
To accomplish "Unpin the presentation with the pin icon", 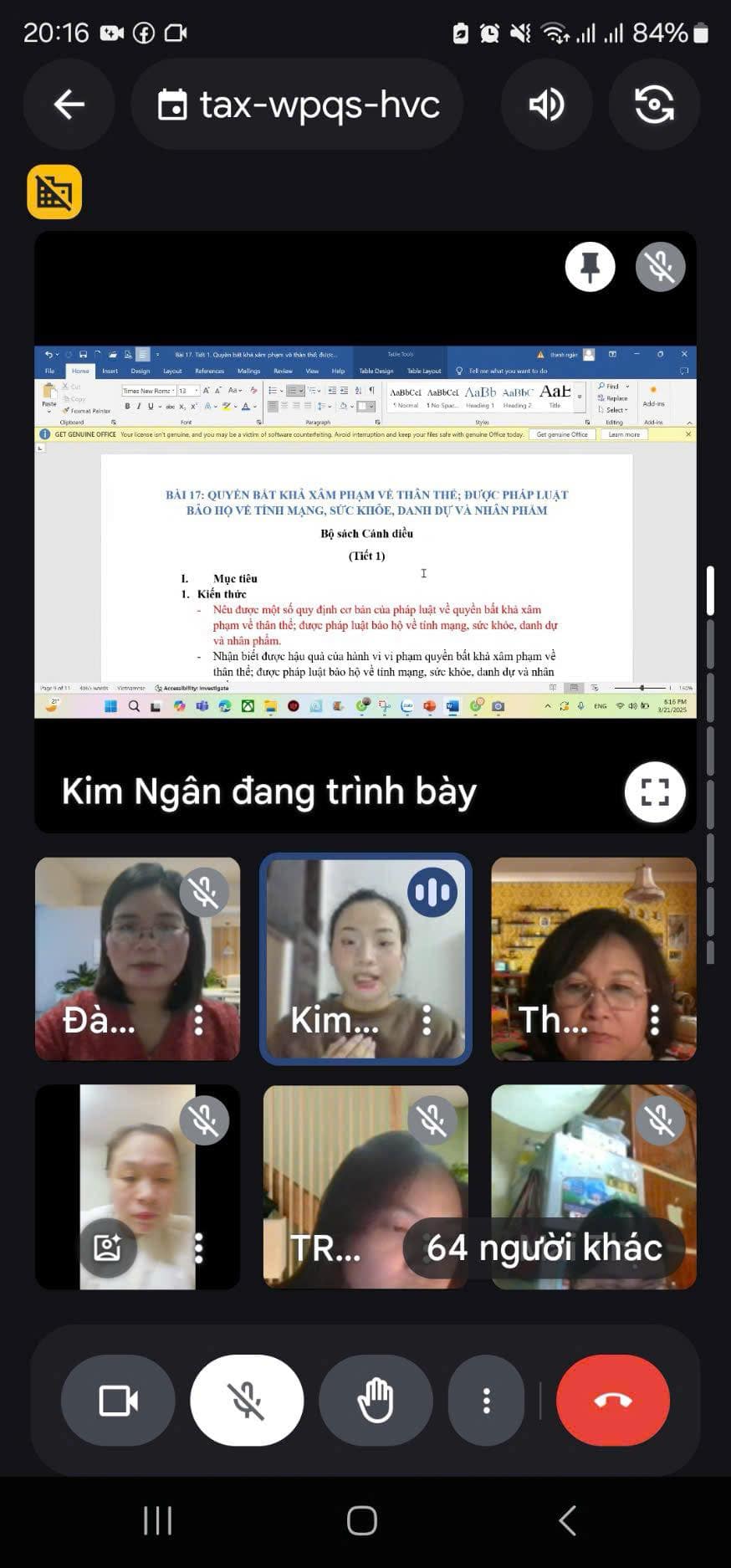I will (x=590, y=268).
